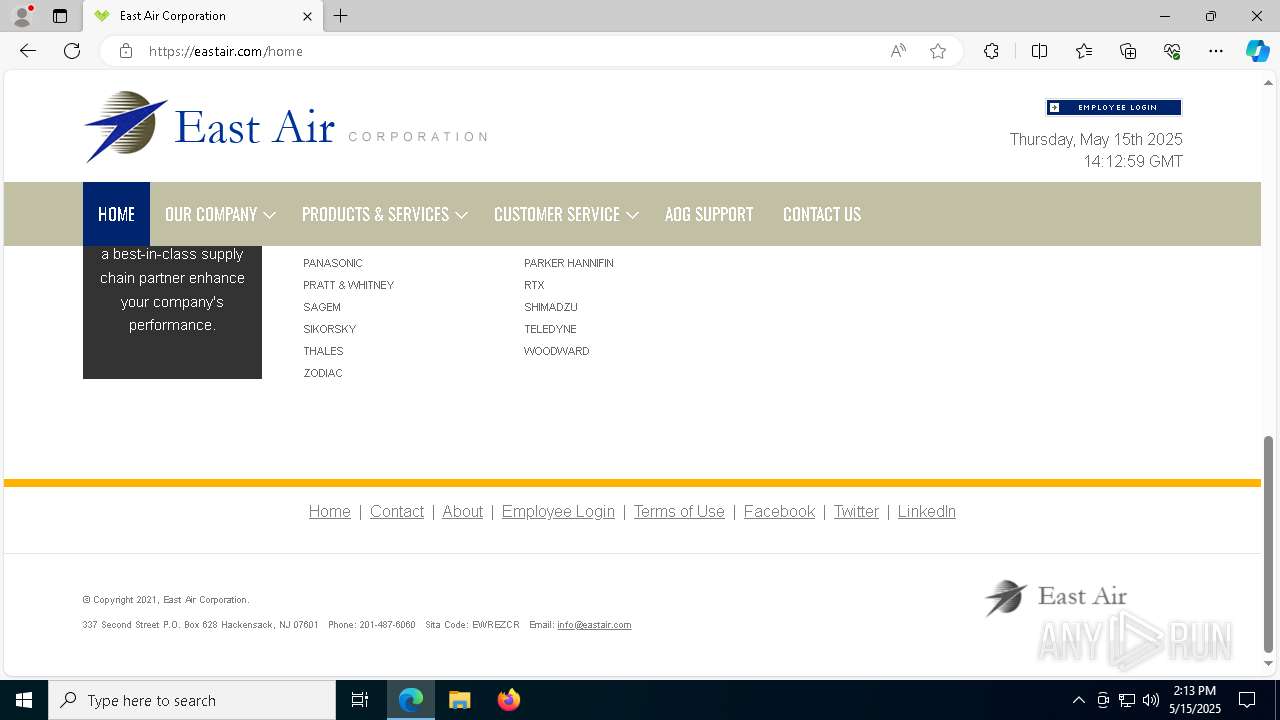The height and width of the screenshot is (720, 1280).
Task: Open Task View on the taskbar
Action: coord(360,700)
